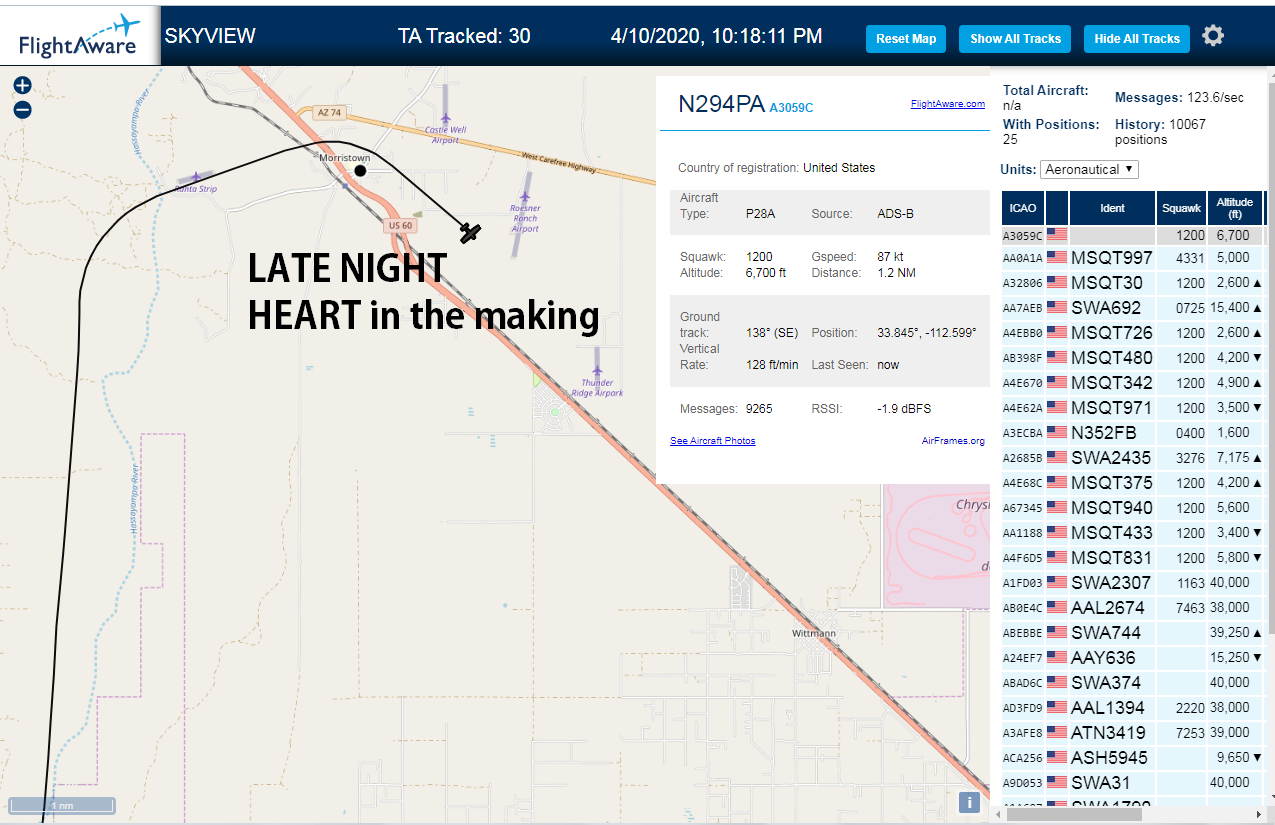Viewport: 1275px width, 825px height.
Task: Click Reset Map button
Action: click(906, 39)
